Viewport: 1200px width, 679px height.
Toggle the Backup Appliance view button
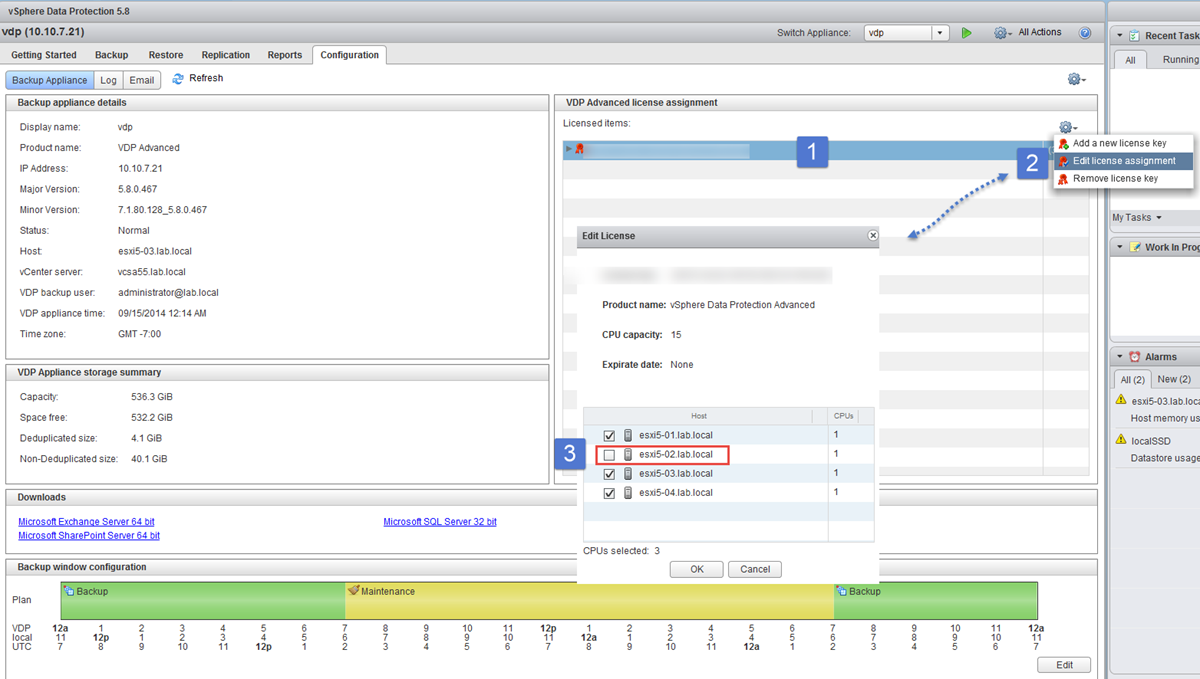[50, 80]
